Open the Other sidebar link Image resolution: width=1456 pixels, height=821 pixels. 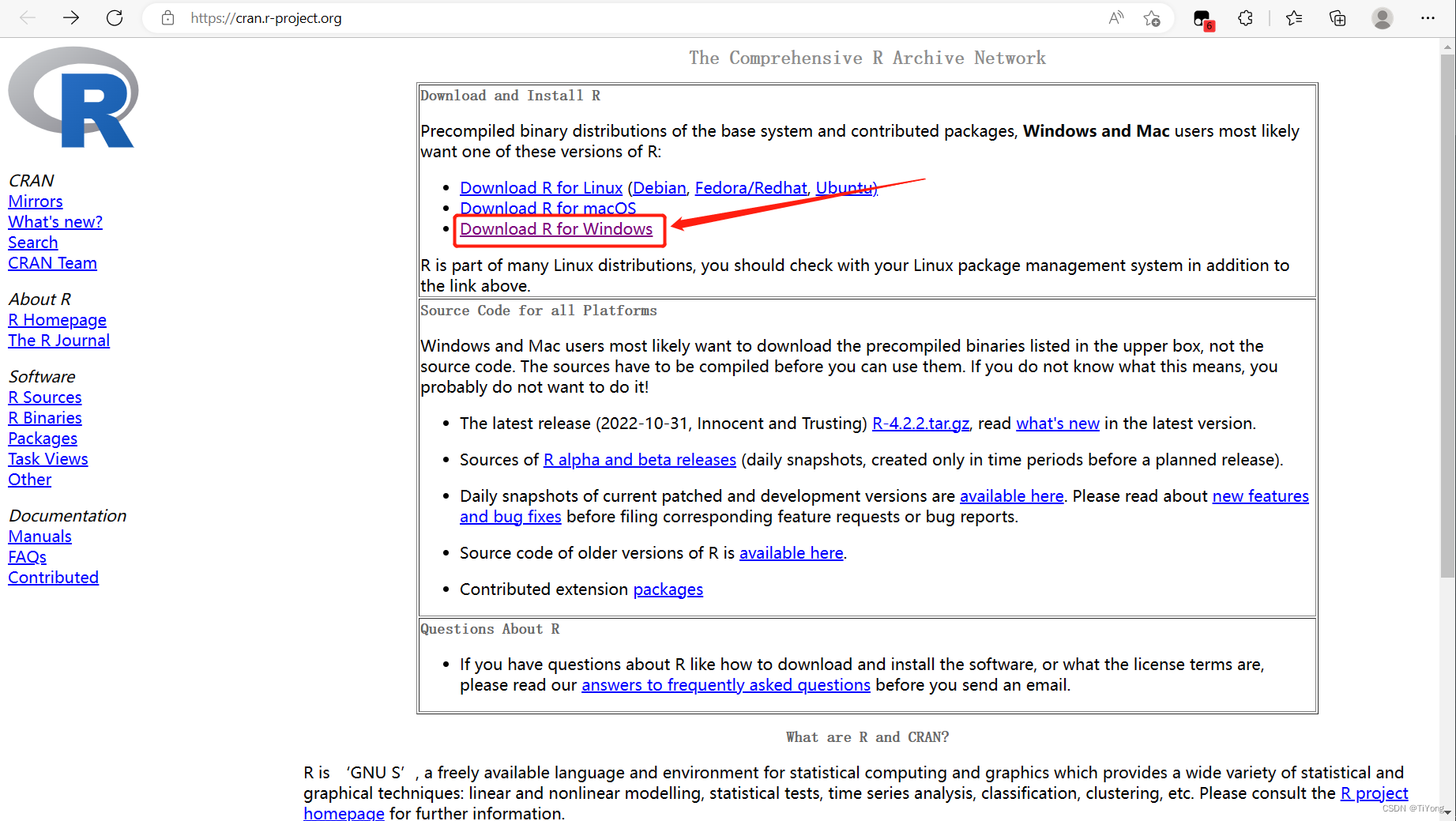pos(30,480)
